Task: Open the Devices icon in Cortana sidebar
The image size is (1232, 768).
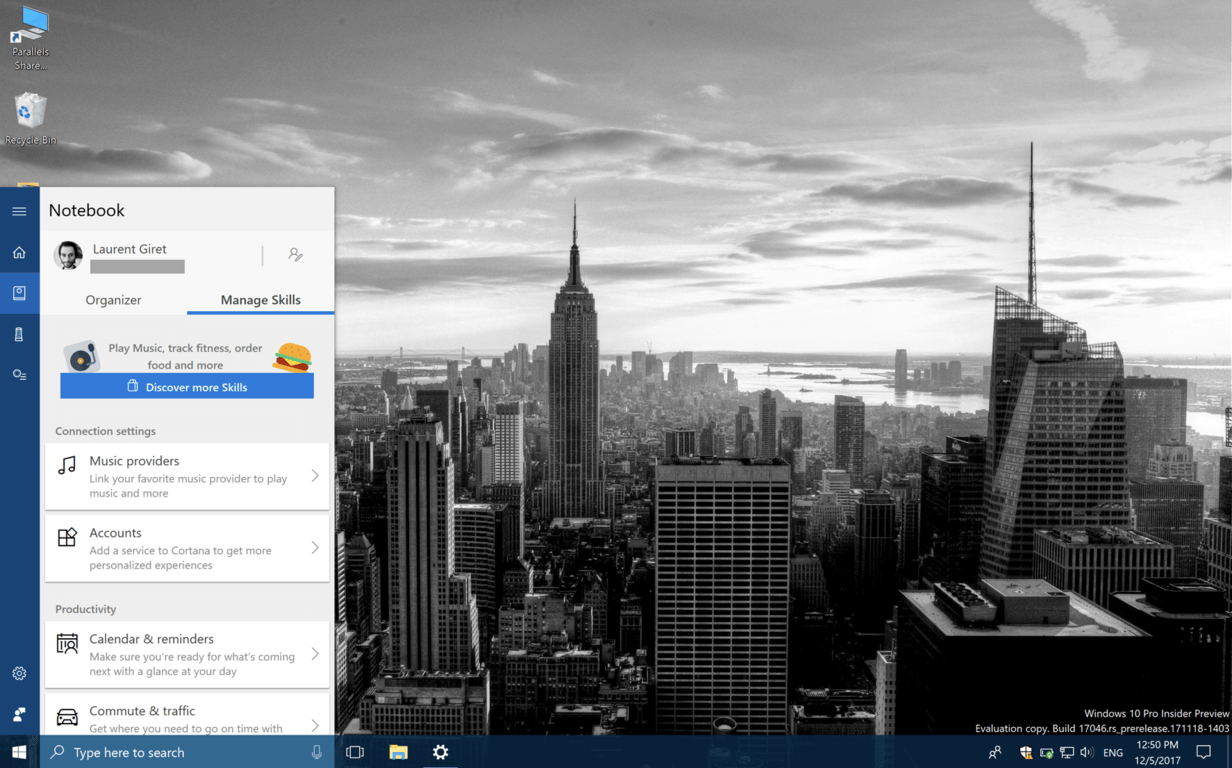Action: (19, 334)
